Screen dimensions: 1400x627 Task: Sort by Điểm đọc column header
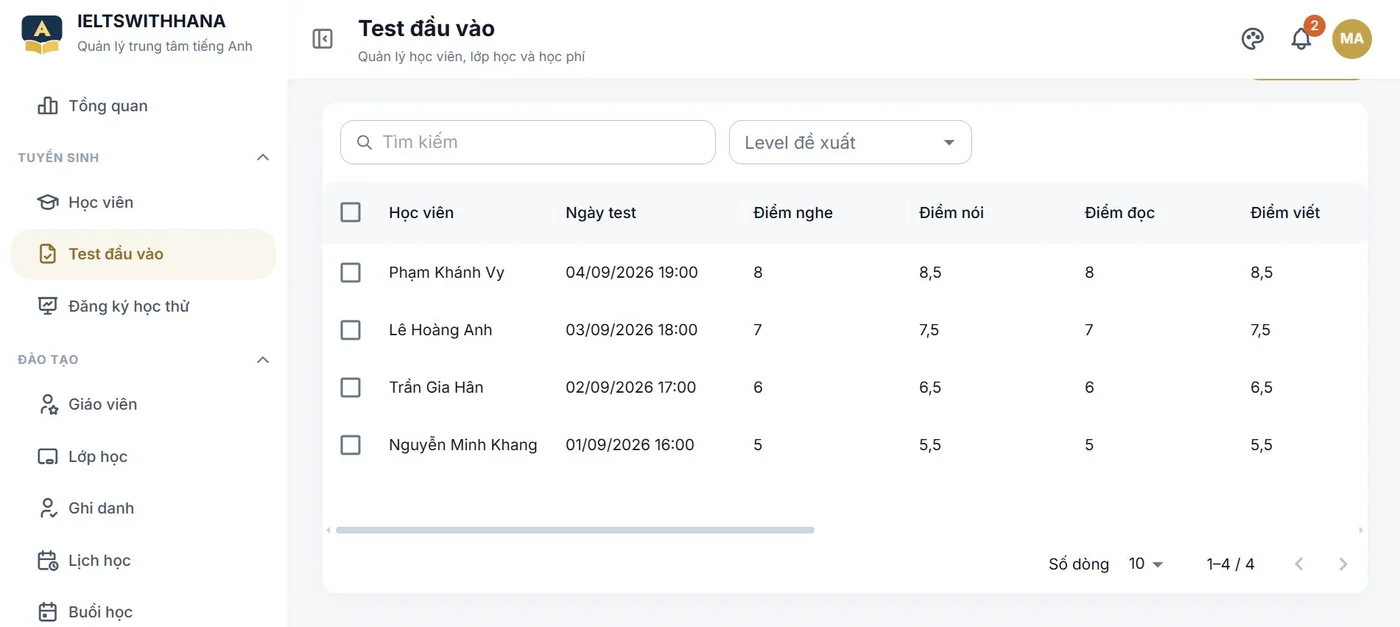1120,212
